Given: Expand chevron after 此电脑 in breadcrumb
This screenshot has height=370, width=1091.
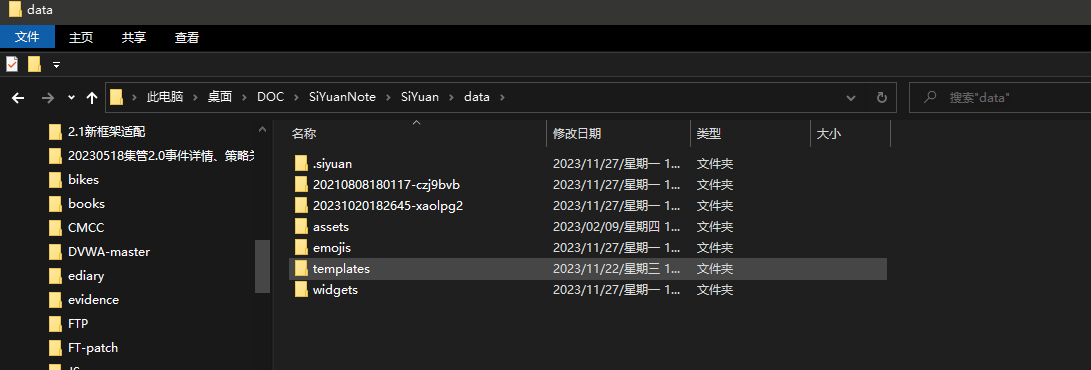Looking at the screenshot, I should (x=195, y=97).
